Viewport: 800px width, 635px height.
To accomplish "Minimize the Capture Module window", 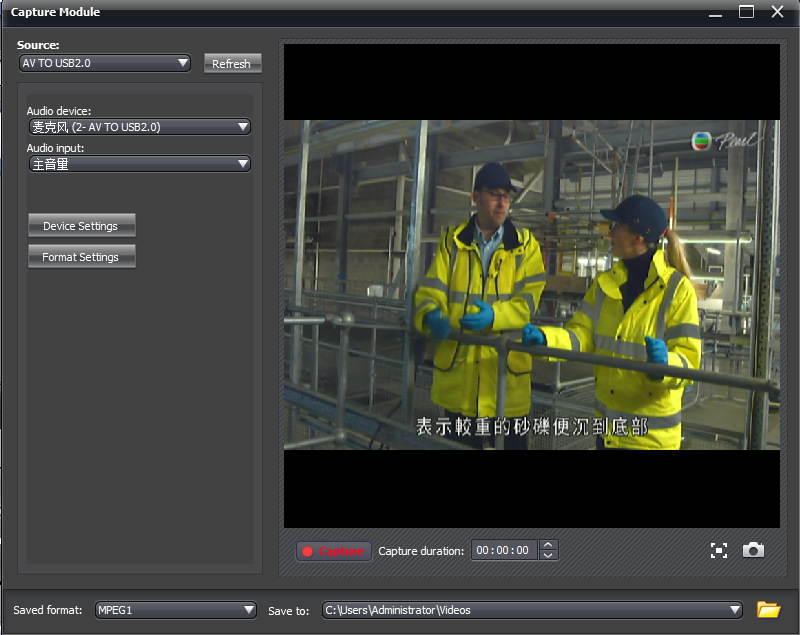I will coord(714,12).
